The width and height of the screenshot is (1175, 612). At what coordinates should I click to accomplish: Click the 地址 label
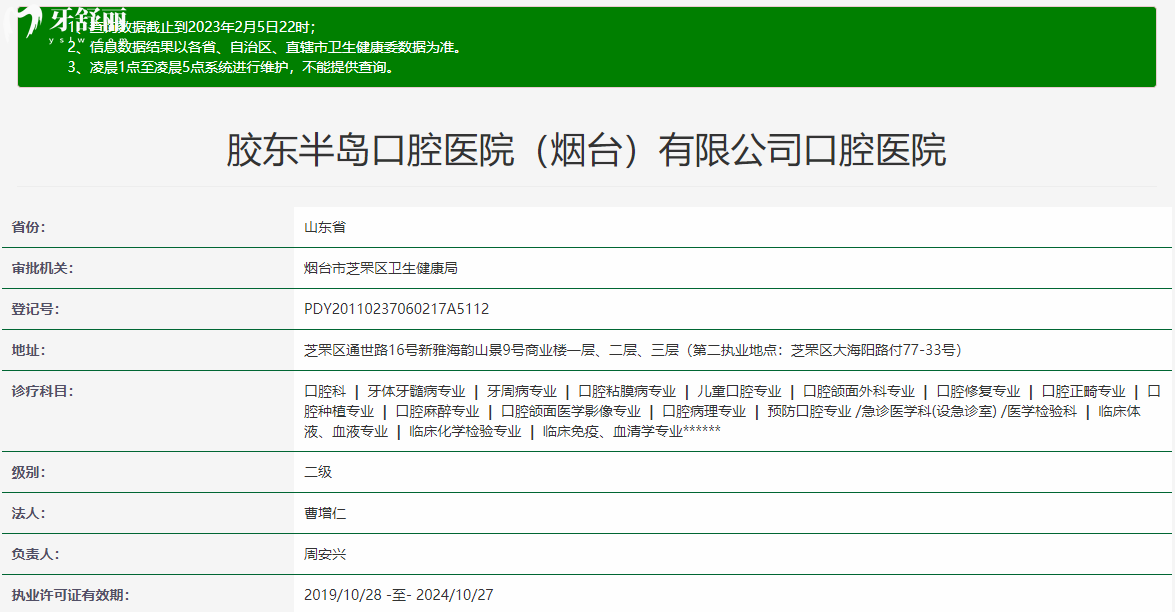pyautogui.click(x=28, y=350)
